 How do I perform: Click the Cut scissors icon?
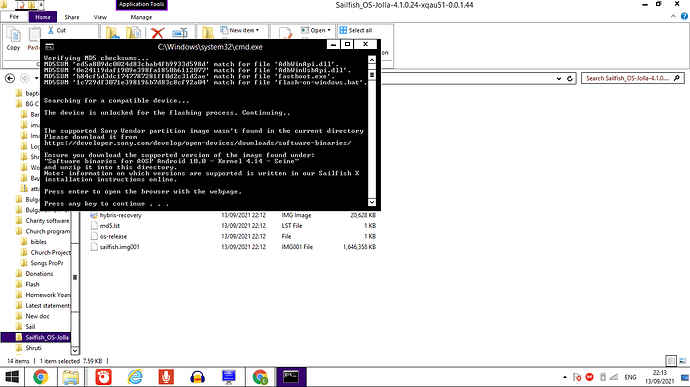click(51, 30)
